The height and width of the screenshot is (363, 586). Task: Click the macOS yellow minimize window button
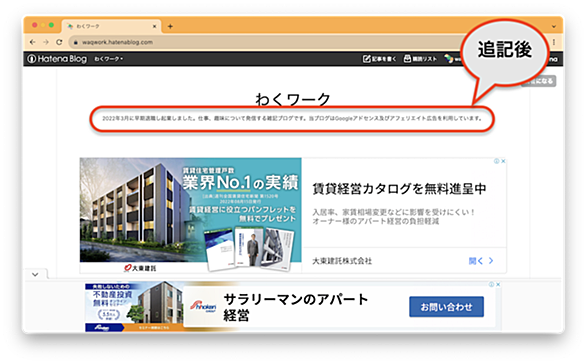click(43, 25)
